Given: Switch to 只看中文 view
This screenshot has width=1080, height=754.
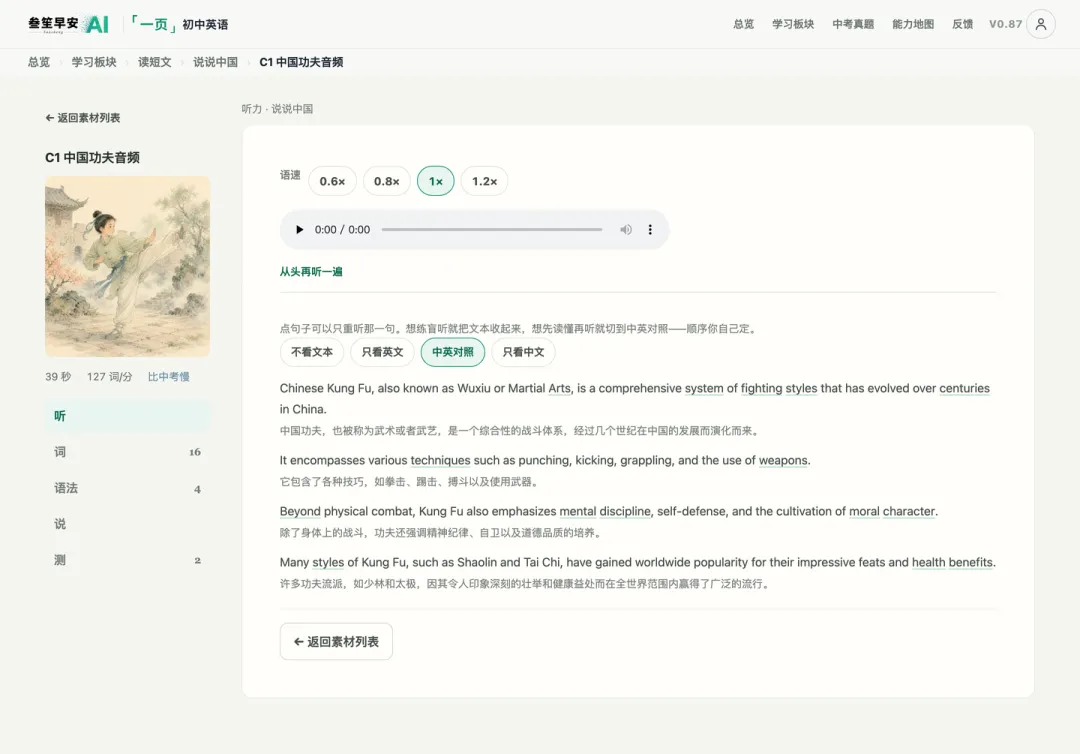Looking at the screenshot, I should click(523, 352).
